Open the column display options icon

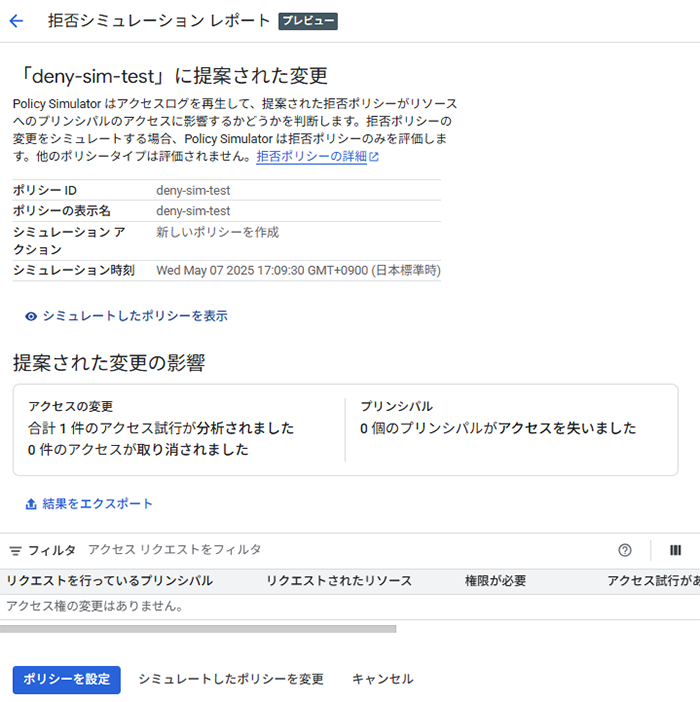[675, 550]
